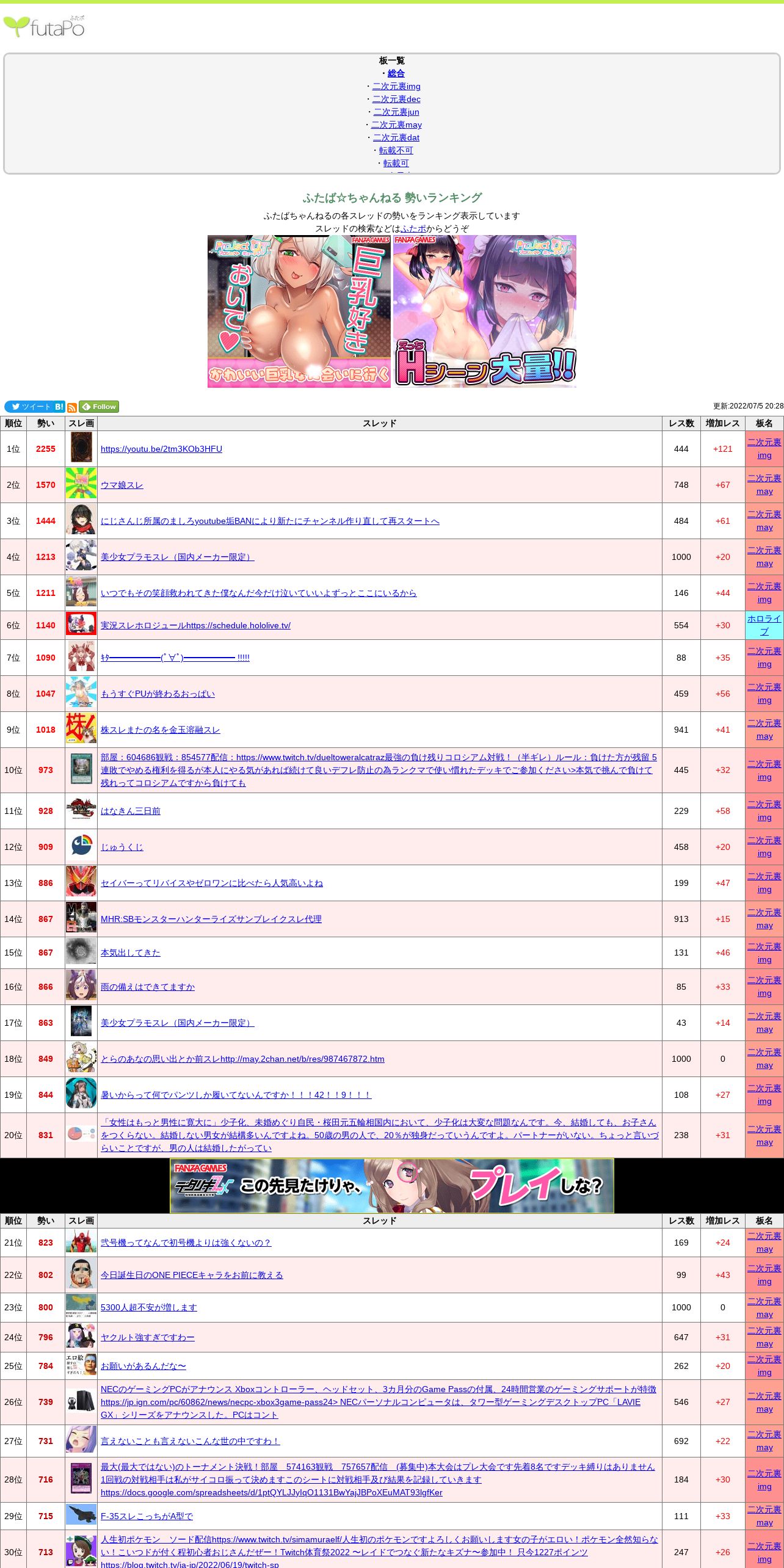Image resolution: width=784 pixels, height=1568 pixels.
Task: Click the 増加レス column header in the top table
Action: click(x=723, y=423)
